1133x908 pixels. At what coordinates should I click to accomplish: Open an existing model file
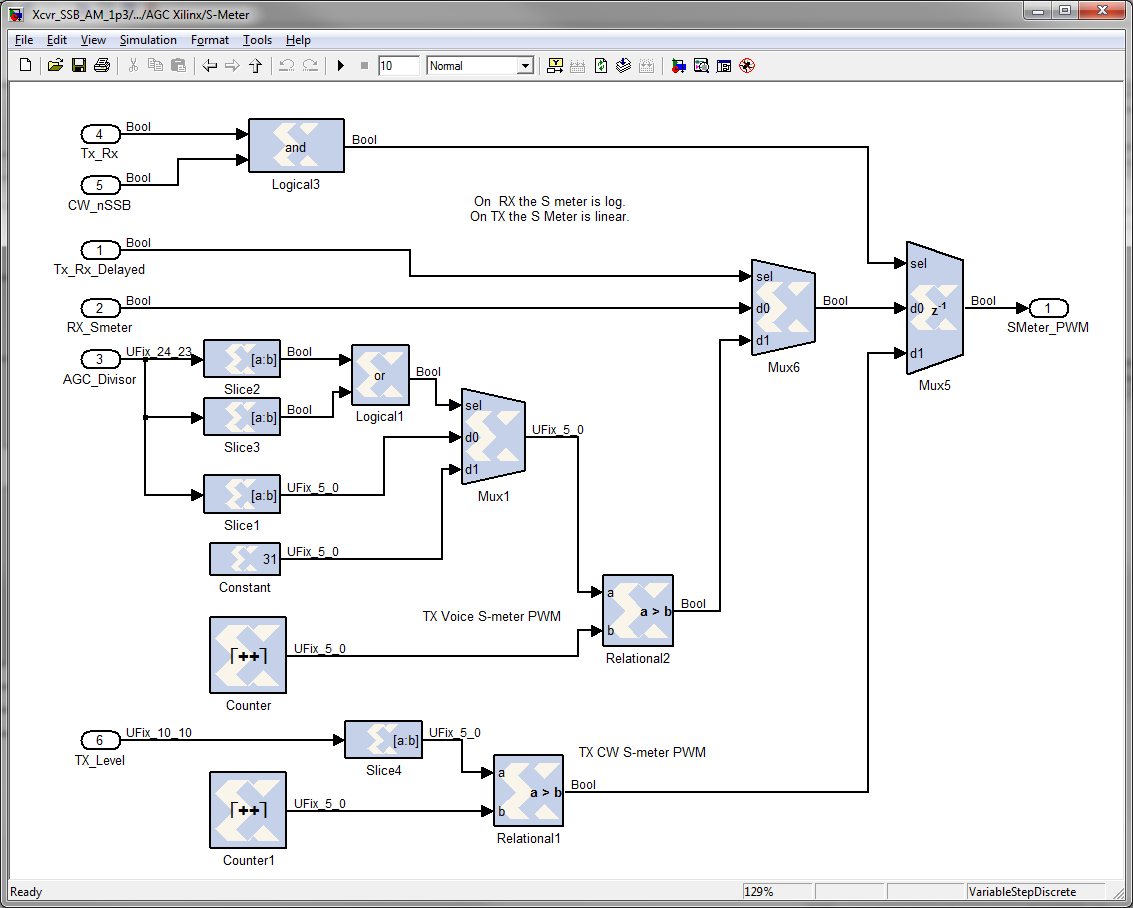(x=53, y=65)
